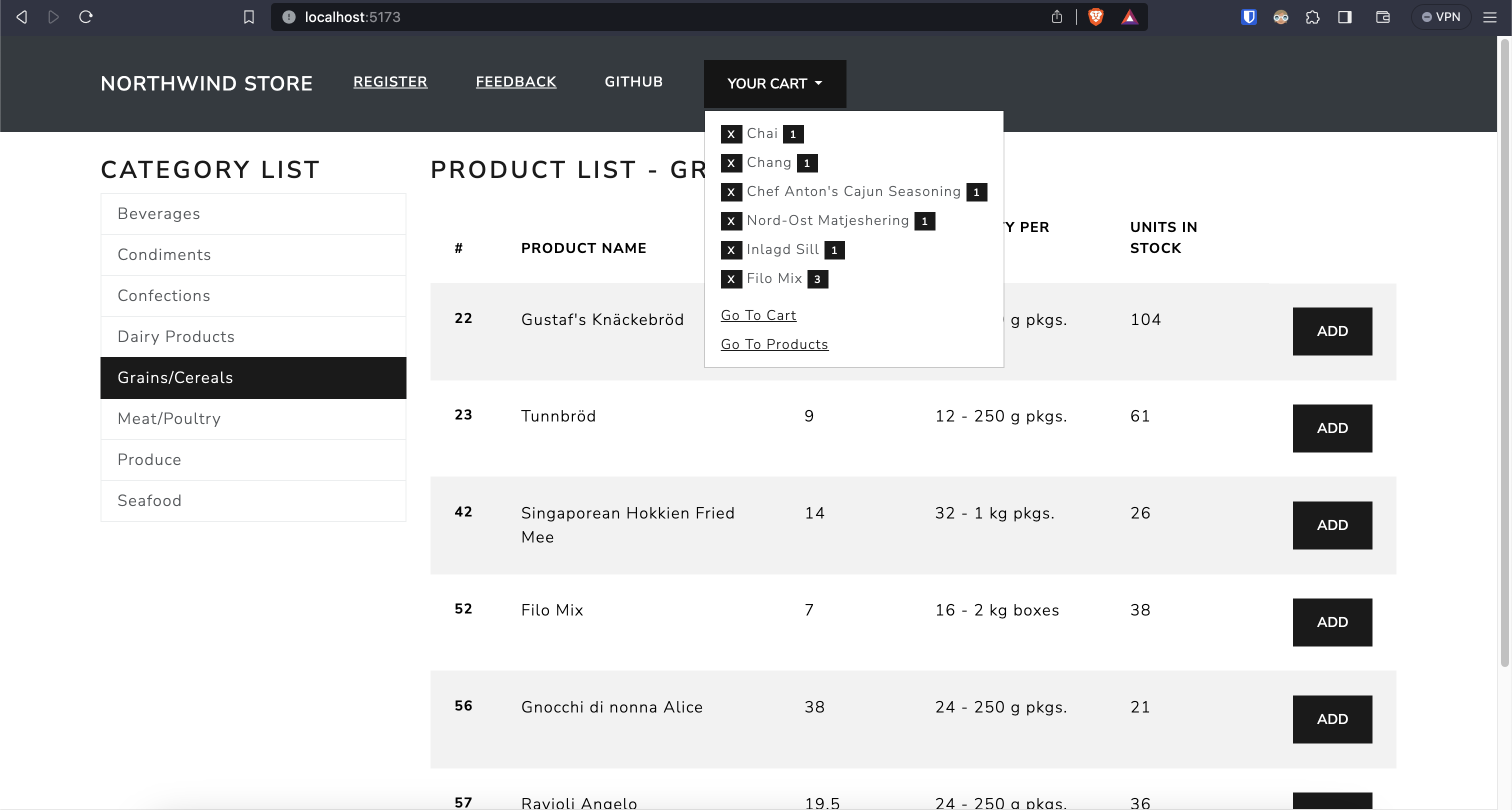Remove Filo Mix from cart dropdown
Screen dimensions: 1512x810
coord(731,279)
